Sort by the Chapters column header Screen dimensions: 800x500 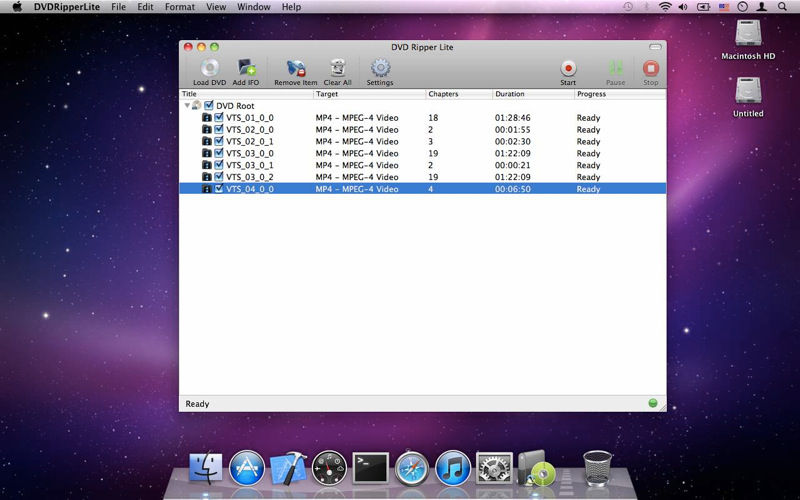(459, 94)
